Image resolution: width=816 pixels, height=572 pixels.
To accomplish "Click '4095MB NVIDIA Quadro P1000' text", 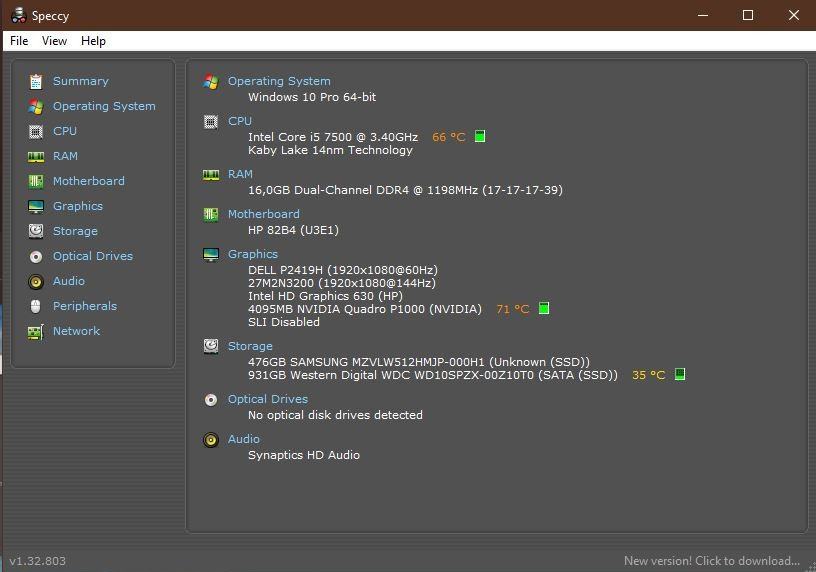I will click(337, 309).
